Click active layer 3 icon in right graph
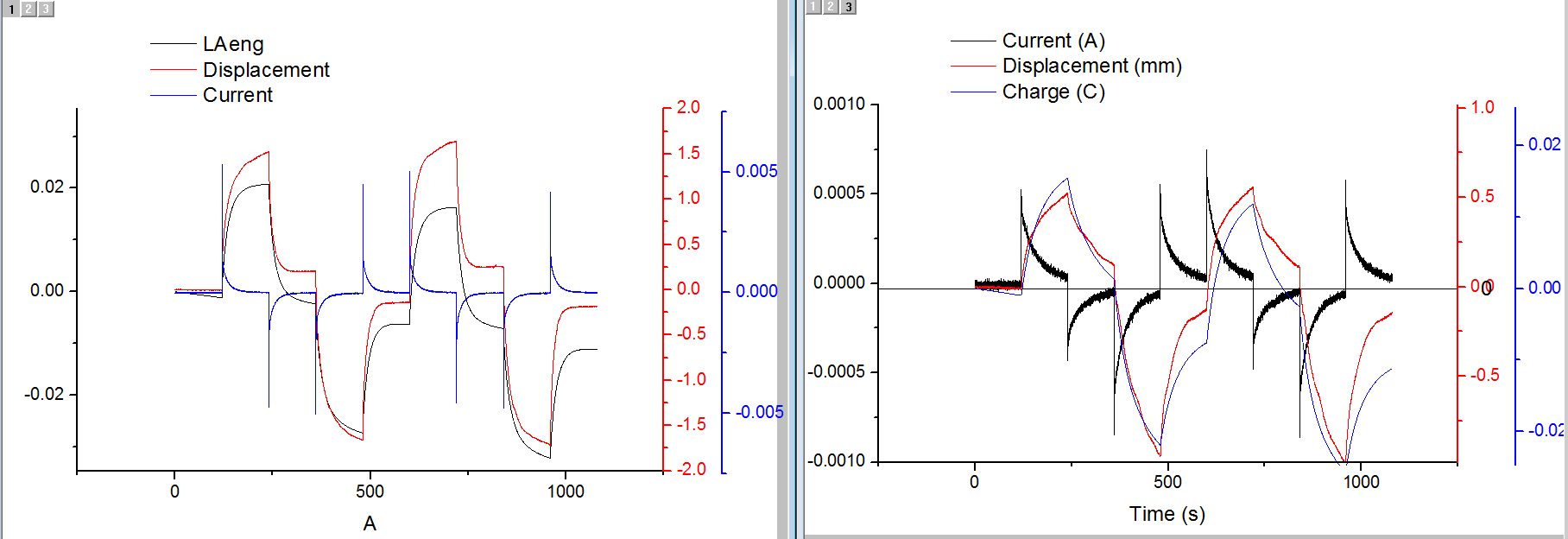The image size is (1568, 539). (849, 7)
